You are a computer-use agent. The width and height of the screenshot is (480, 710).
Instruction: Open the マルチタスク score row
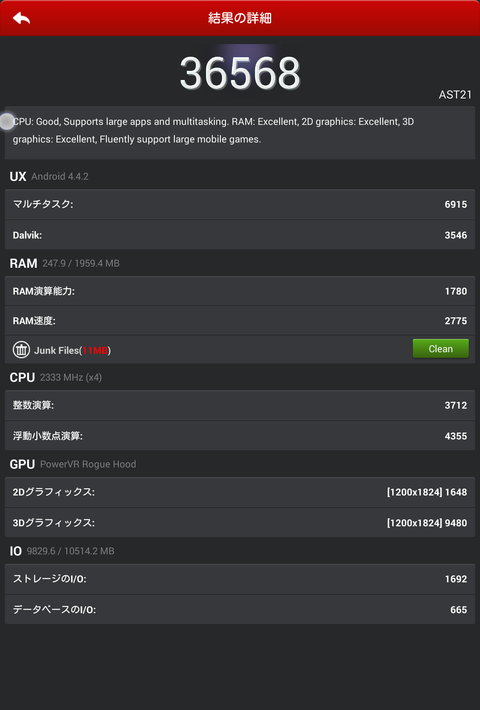(x=240, y=204)
